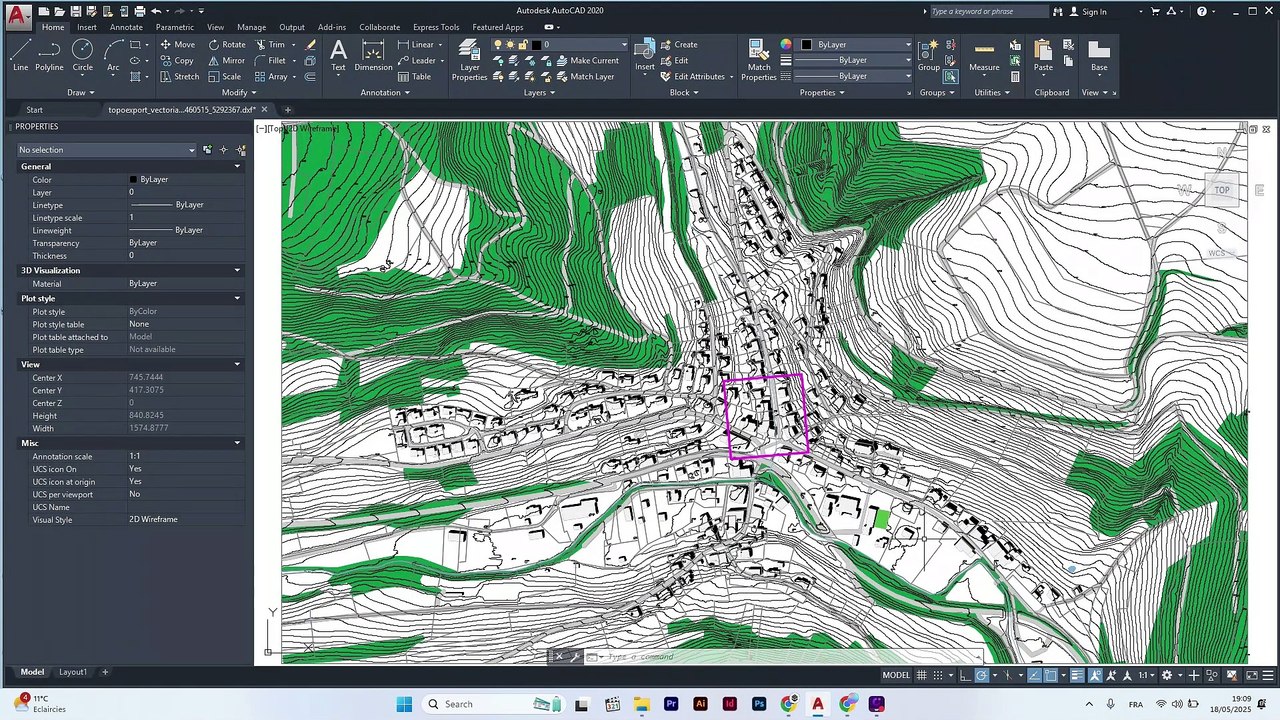Image resolution: width=1280 pixels, height=720 pixels.
Task: Switch to the Annotate ribbon tab
Action: [x=126, y=27]
